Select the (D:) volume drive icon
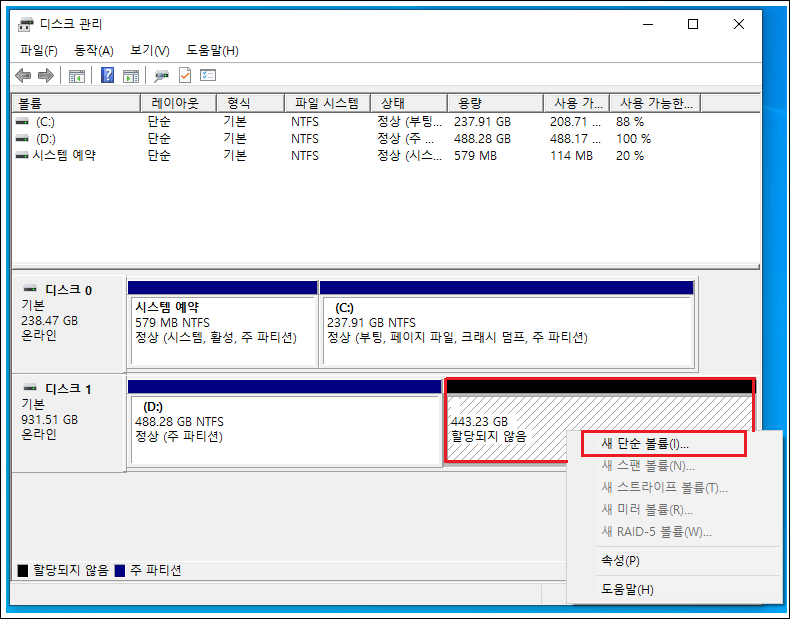This screenshot has height=620, width=792. pyautogui.click(x=22, y=138)
